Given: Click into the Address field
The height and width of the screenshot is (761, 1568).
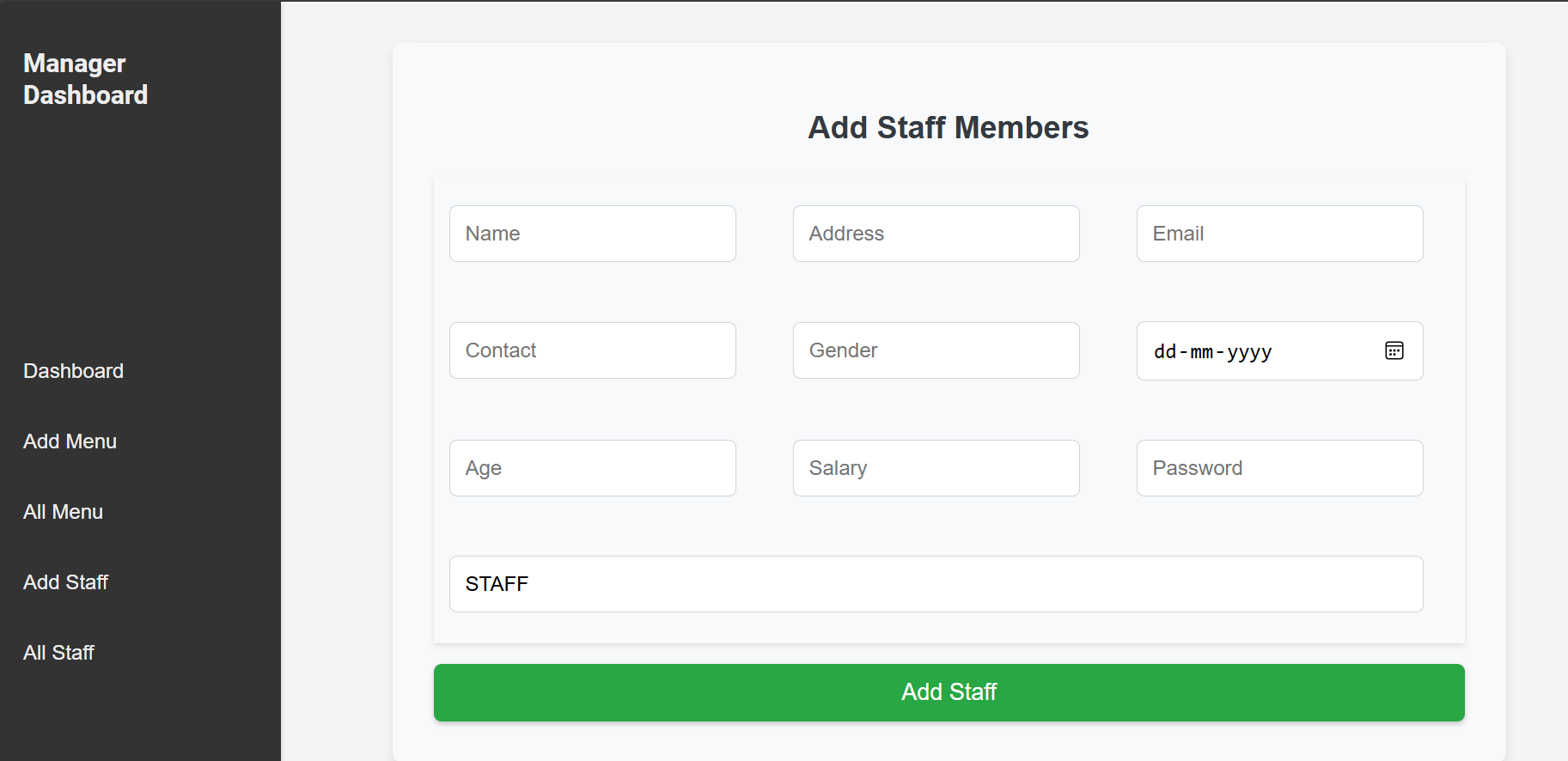Looking at the screenshot, I should 936,234.
